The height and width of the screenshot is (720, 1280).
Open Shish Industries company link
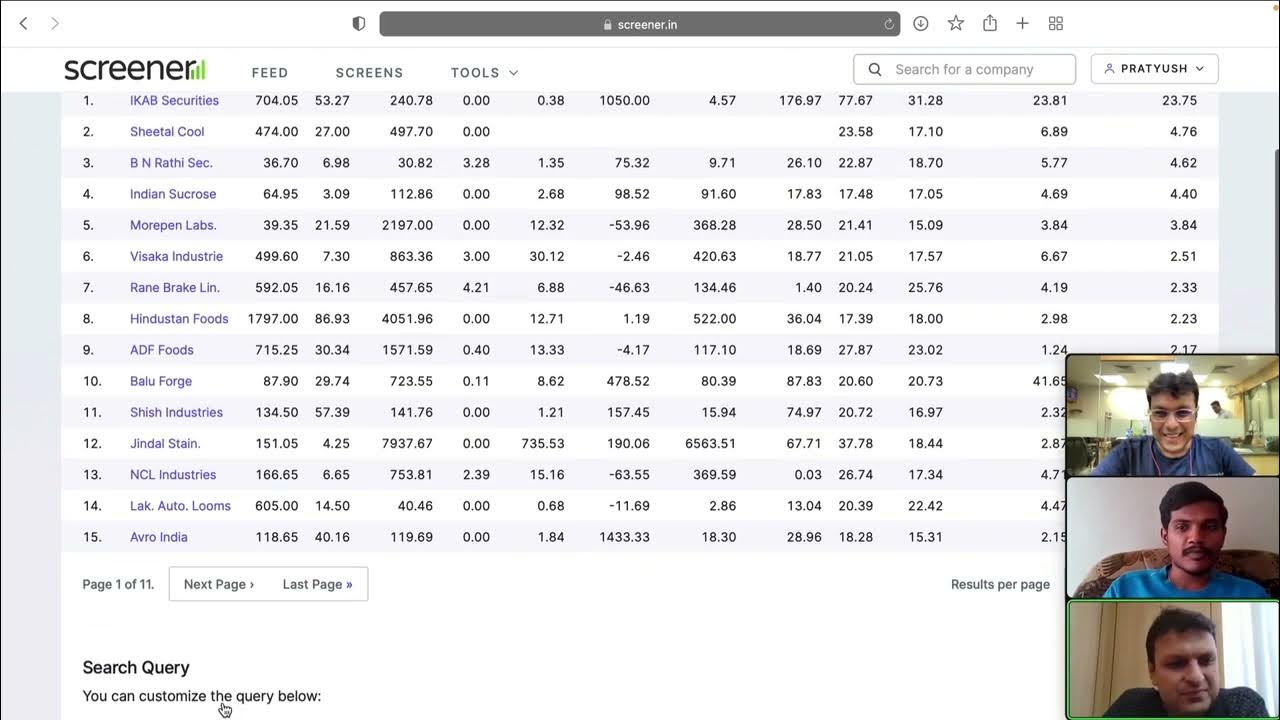(176, 412)
